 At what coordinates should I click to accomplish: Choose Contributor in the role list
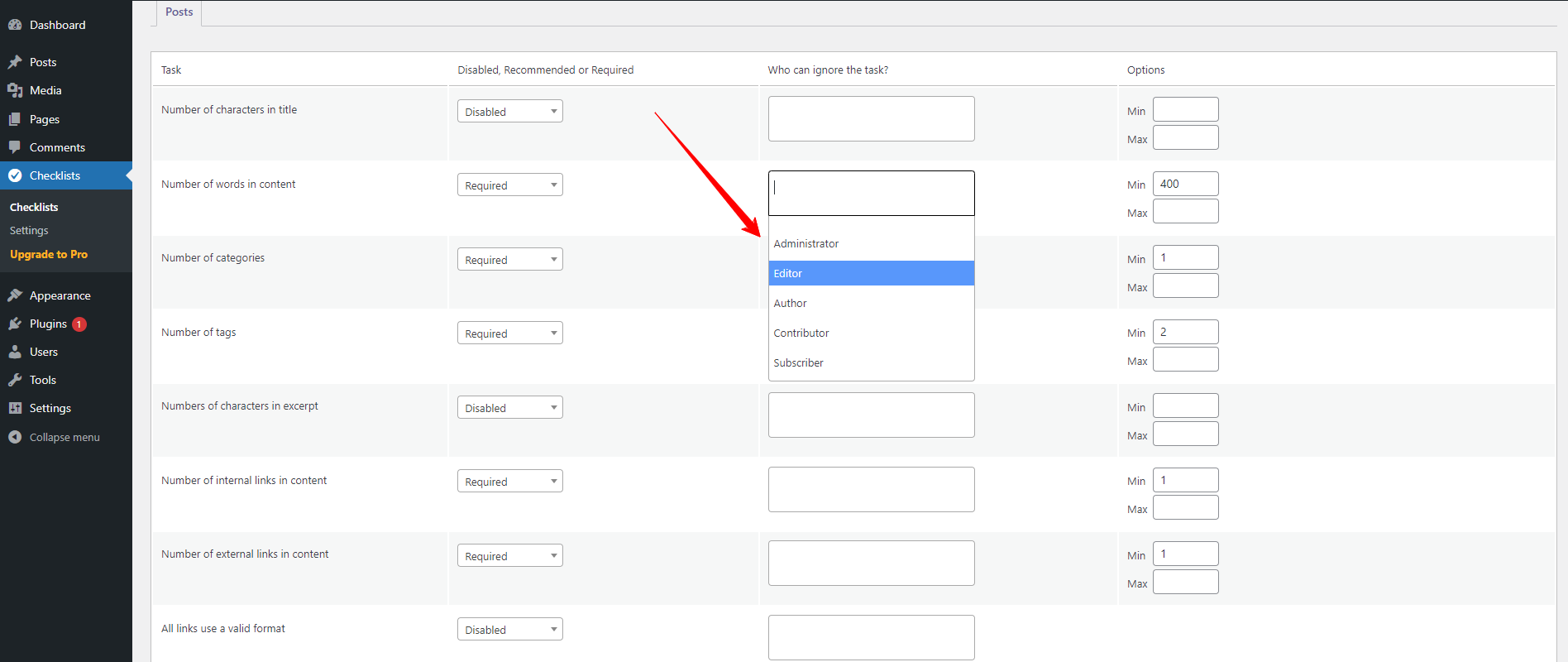pos(872,333)
